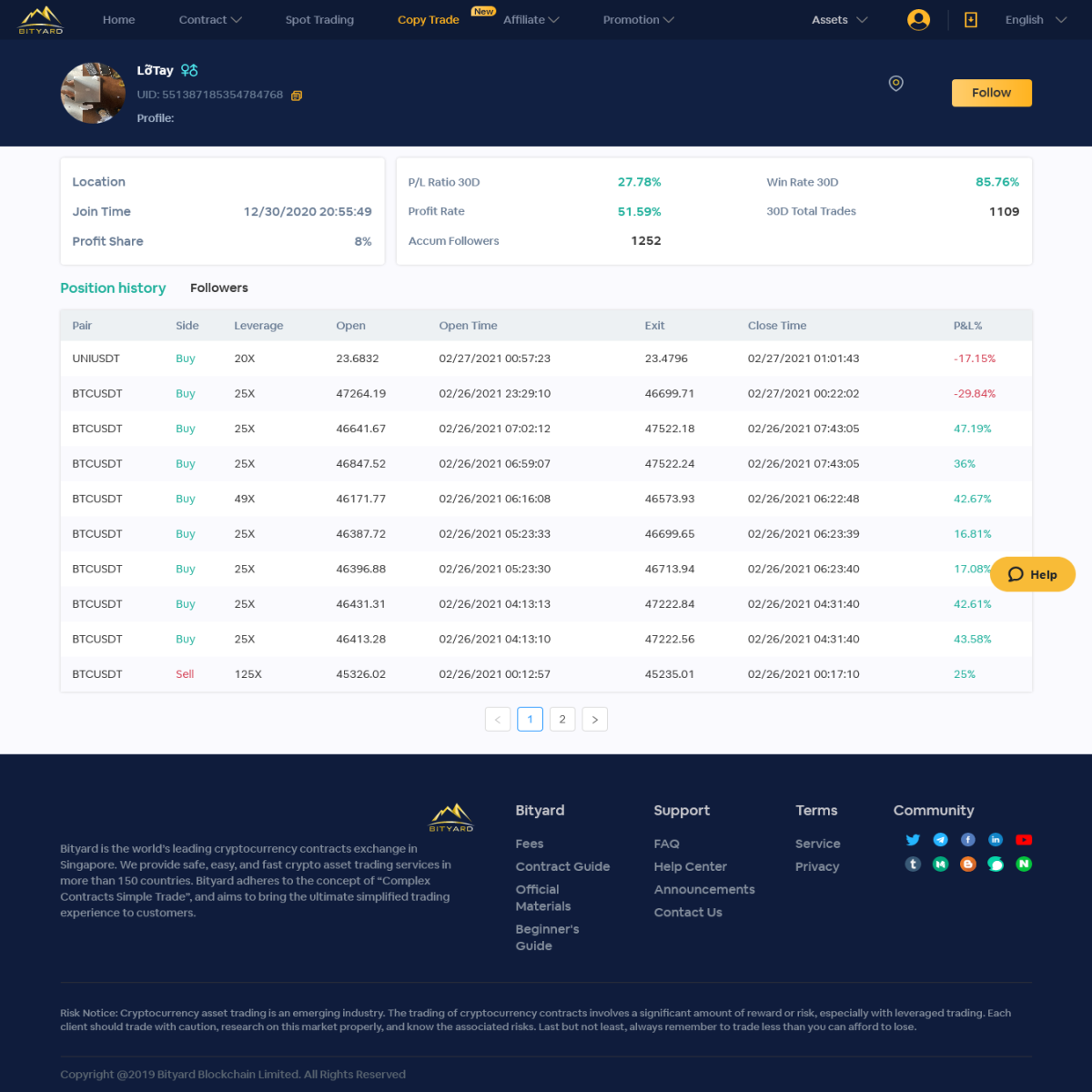Open the Telegram community link
Screen dimensions: 1092x1092
[941, 840]
